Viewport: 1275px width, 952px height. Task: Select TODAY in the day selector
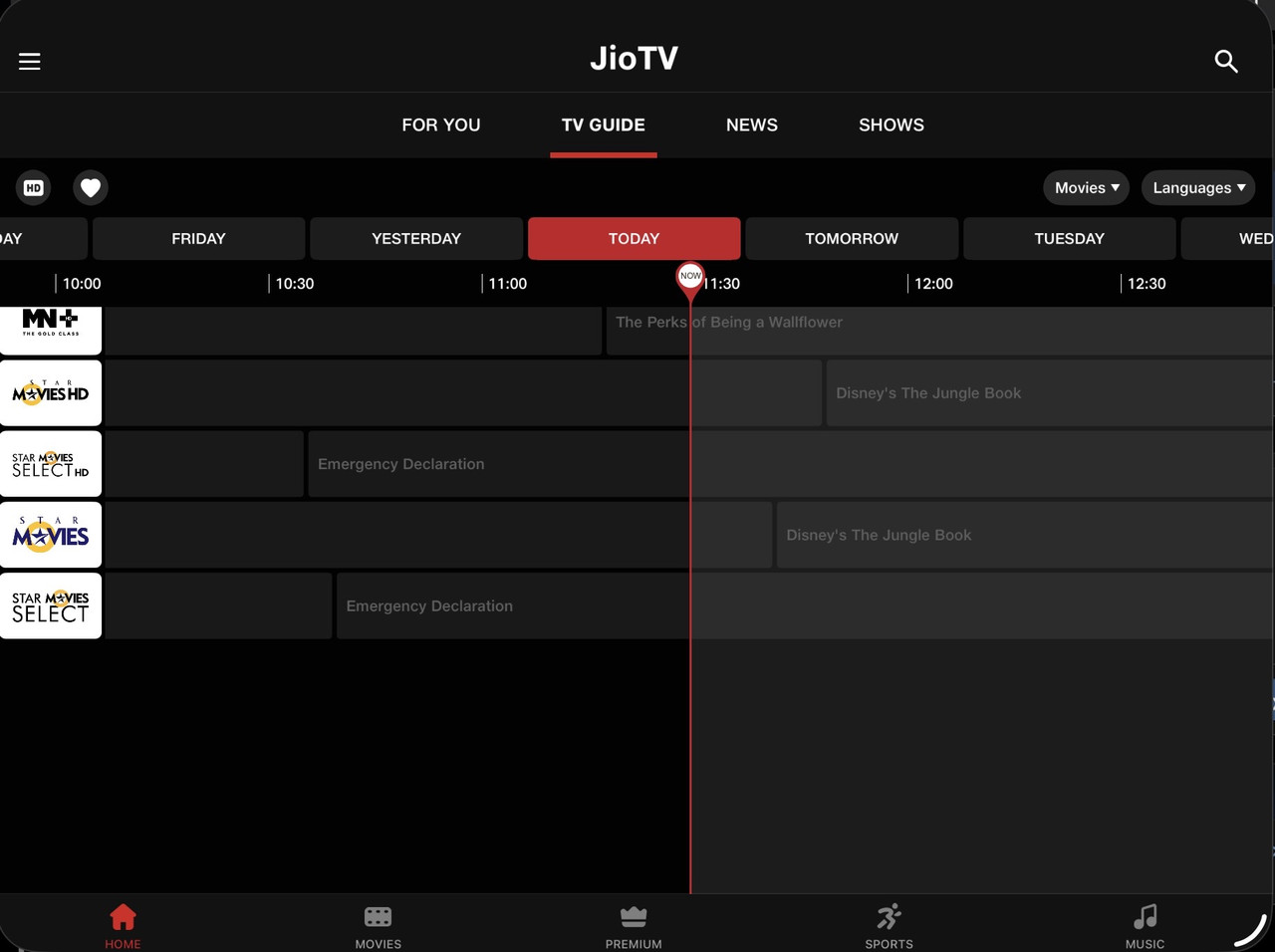(x=634, y=238)
